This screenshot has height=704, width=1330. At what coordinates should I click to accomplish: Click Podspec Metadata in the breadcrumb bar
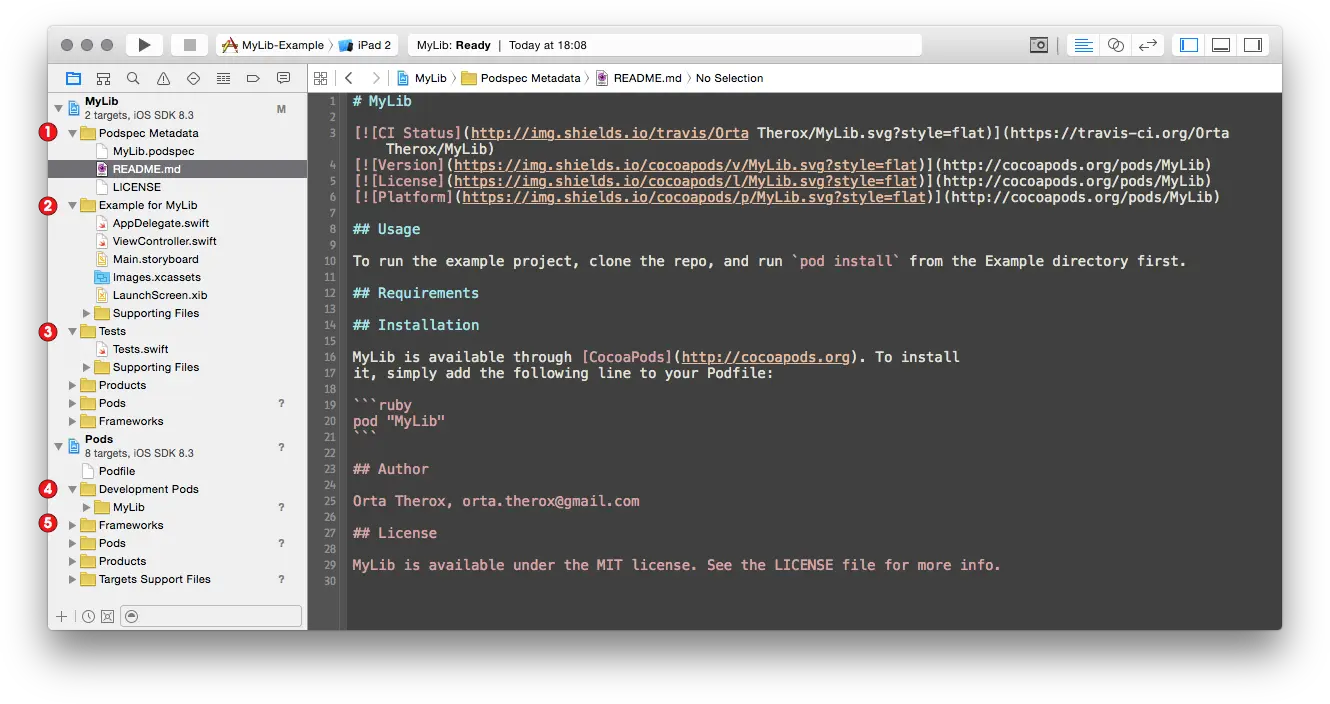pyautogui.click(x=530, y=78)
